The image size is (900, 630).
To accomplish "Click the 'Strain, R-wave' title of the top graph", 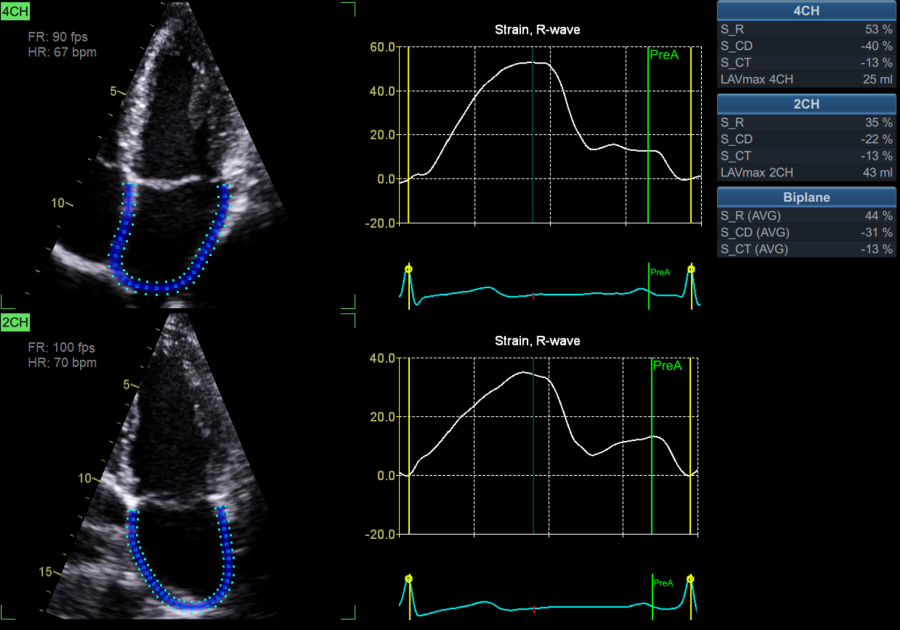I will point(537,30).
